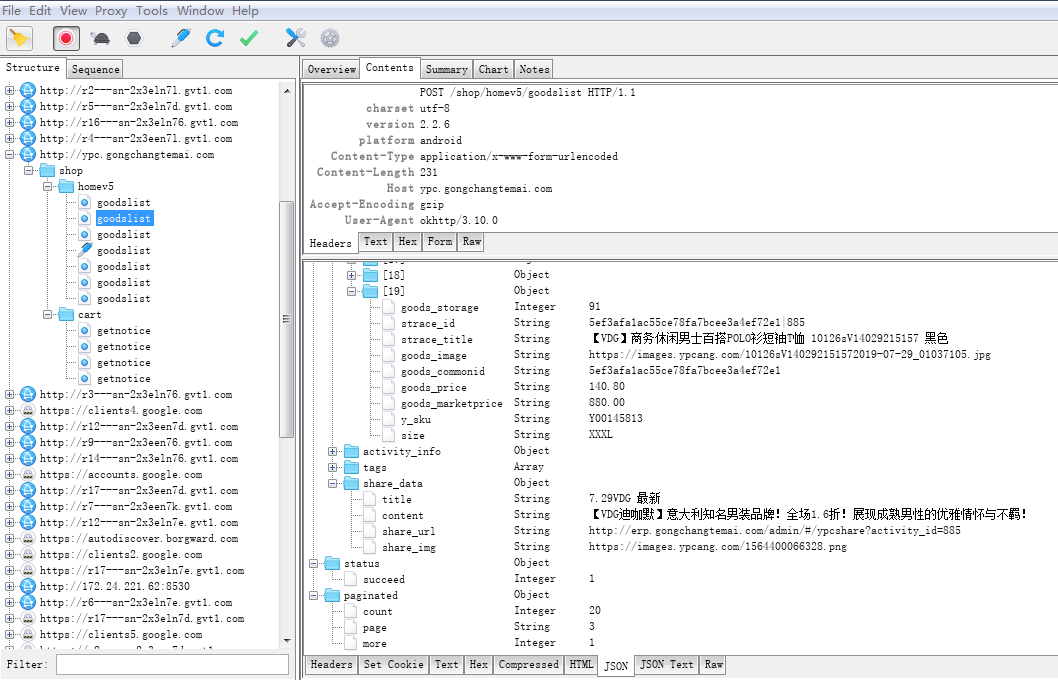Open the File menu
This screenshot has width=1058, height=680.
(x=11, y=11)
